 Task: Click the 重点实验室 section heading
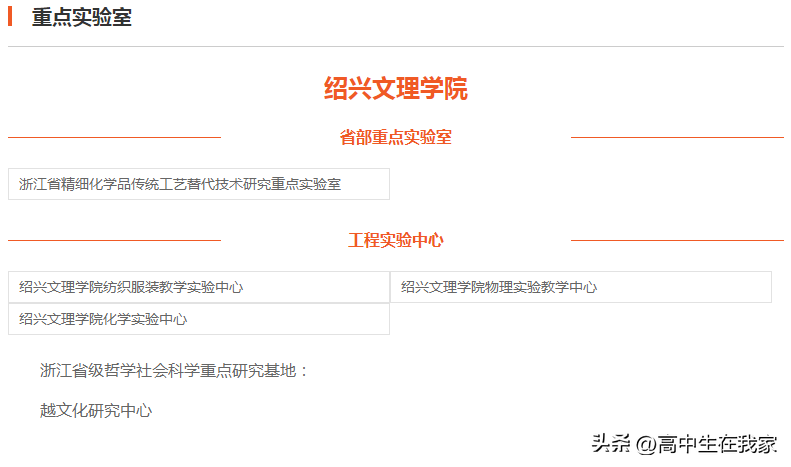pyautogui.click(x=82, y=17)
